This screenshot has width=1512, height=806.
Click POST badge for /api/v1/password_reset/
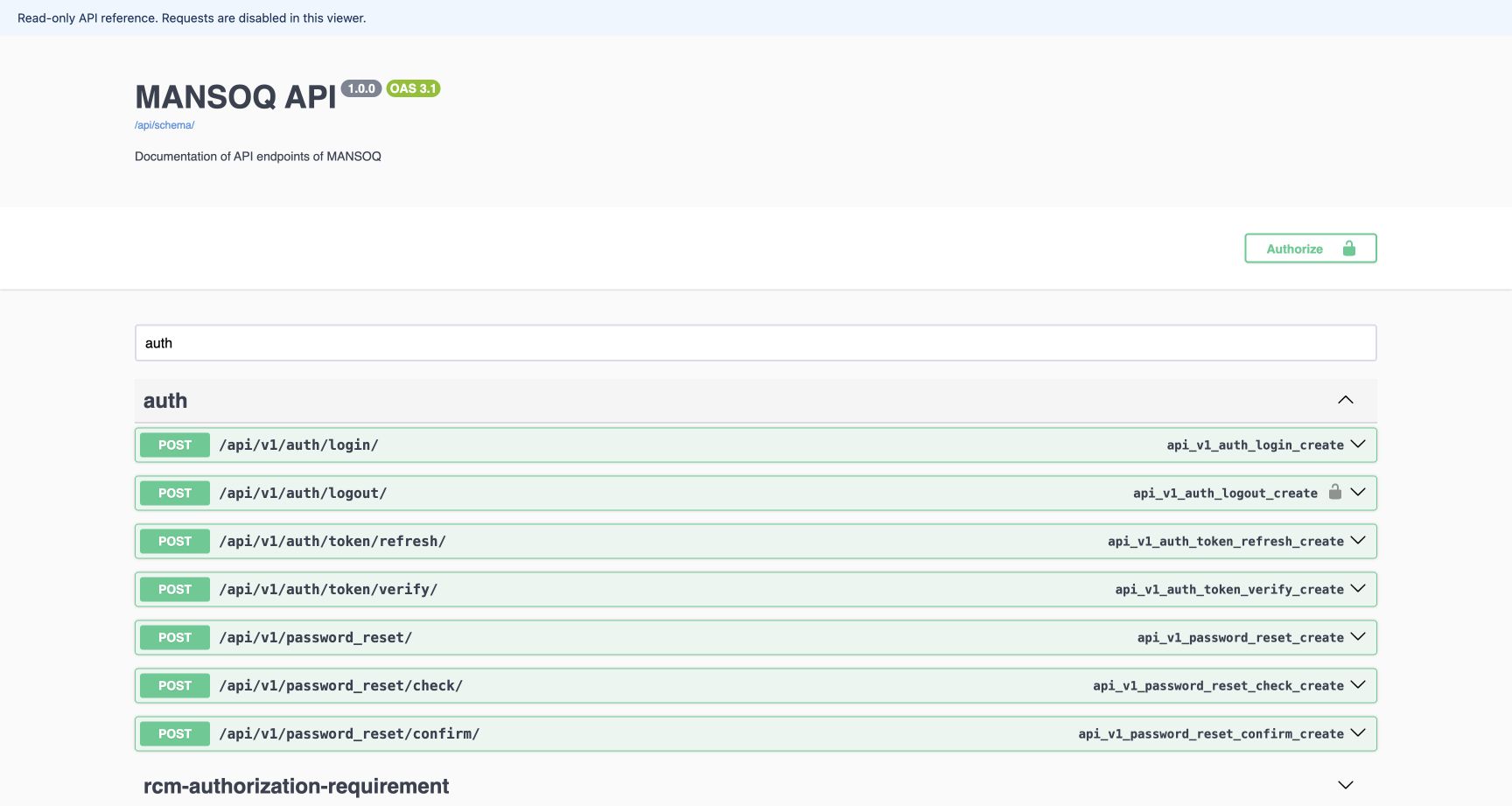point(175,637)
